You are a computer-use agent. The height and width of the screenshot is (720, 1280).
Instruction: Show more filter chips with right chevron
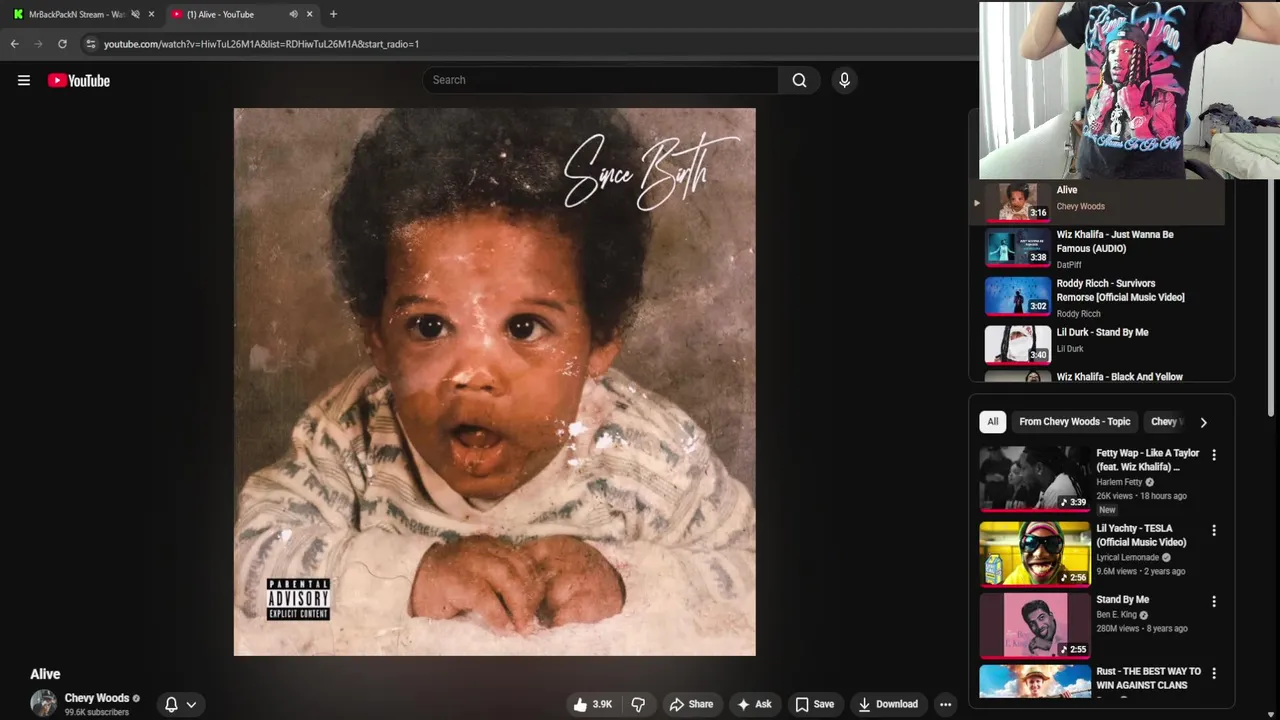click(1203, 422)
